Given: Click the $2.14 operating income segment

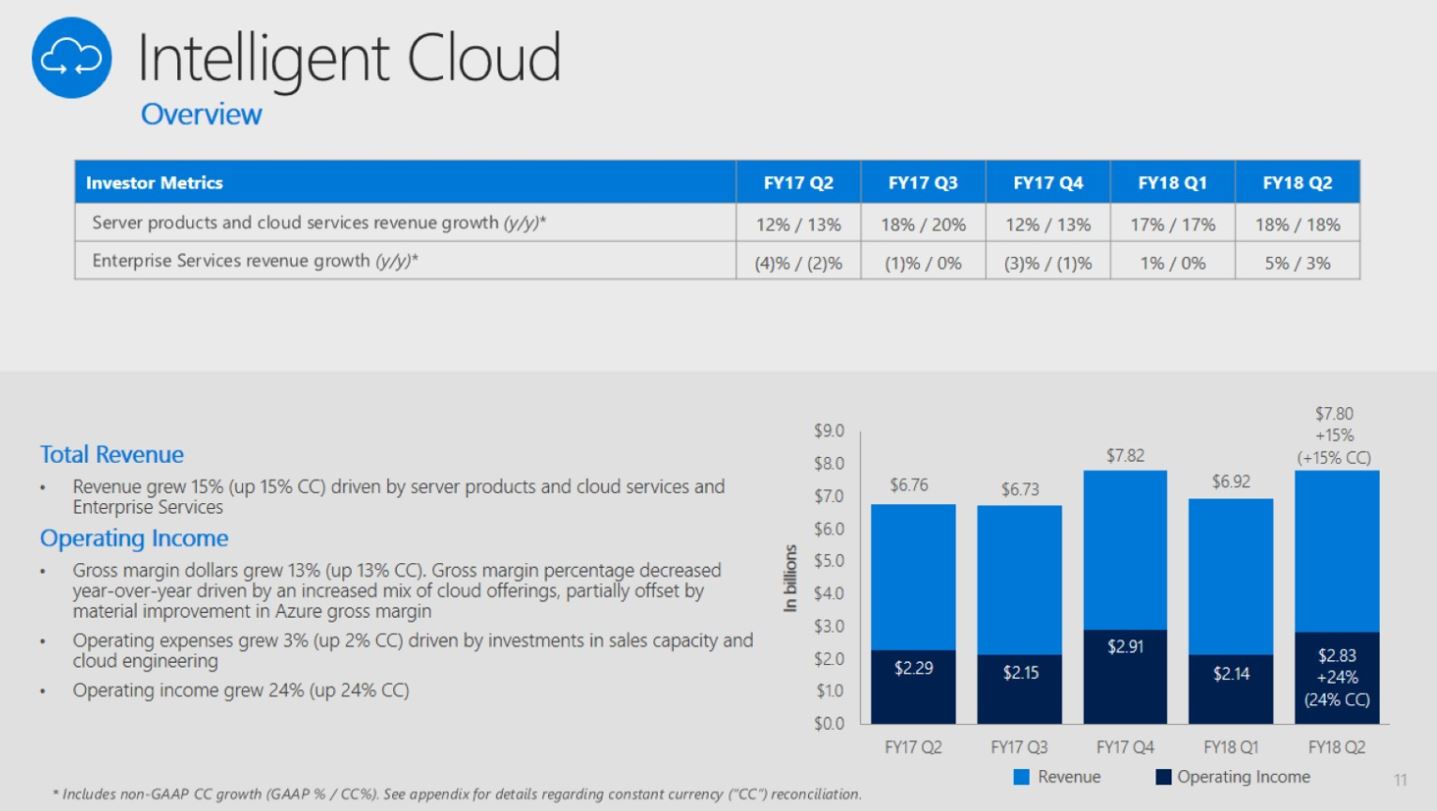Looking at the screenshot, I should pyautogui.click(x=1232, y=689).
